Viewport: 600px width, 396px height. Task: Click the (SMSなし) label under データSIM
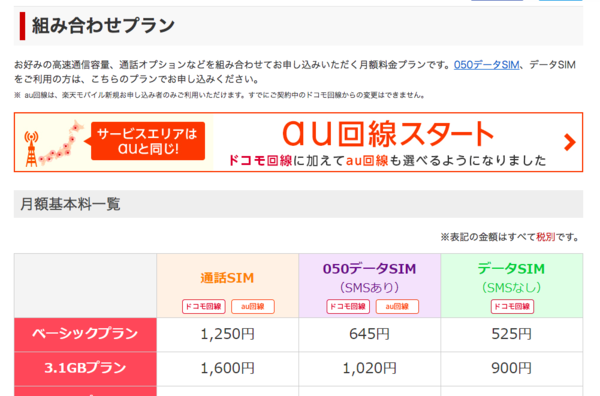512,287
